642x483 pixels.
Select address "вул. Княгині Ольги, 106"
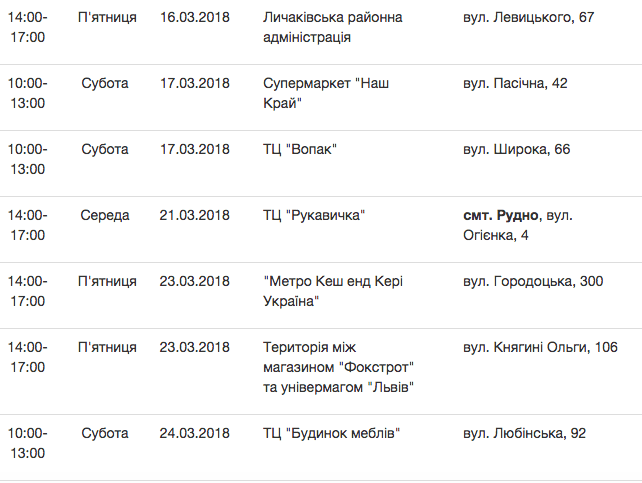point(540,347)
